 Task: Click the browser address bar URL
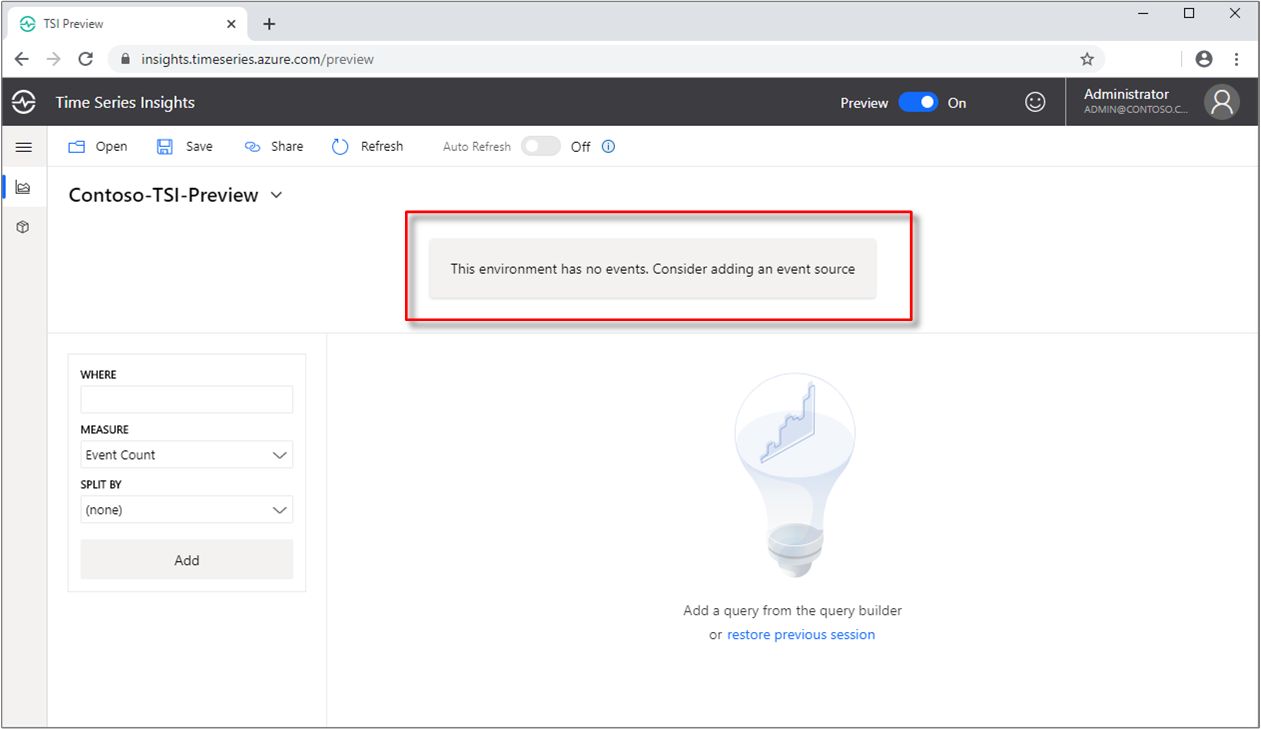point(258,59)
